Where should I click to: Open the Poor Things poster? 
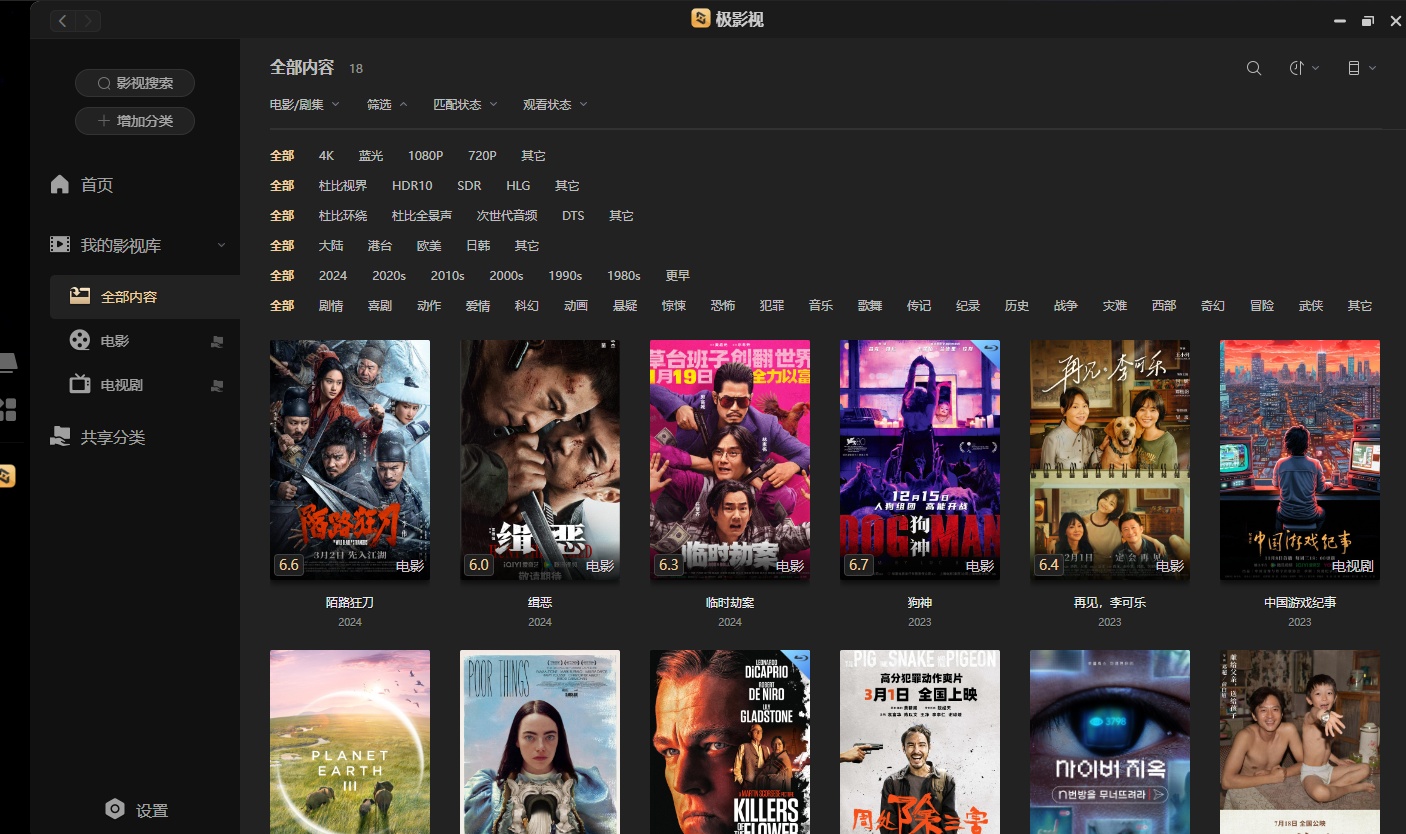tap(540, 742)
